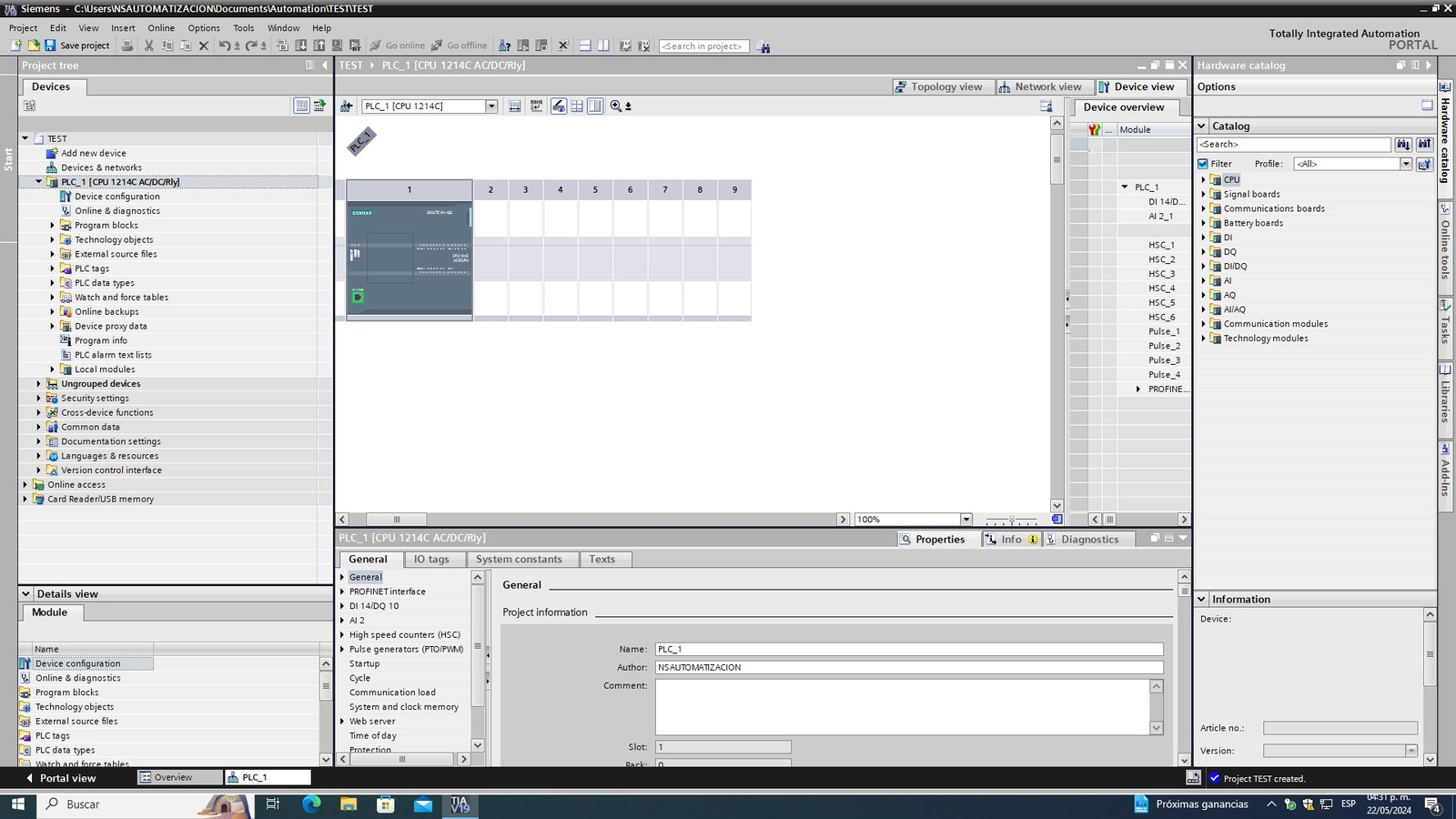Click the Start CPU icon
1456x819 pixels.
coord(522,45)
